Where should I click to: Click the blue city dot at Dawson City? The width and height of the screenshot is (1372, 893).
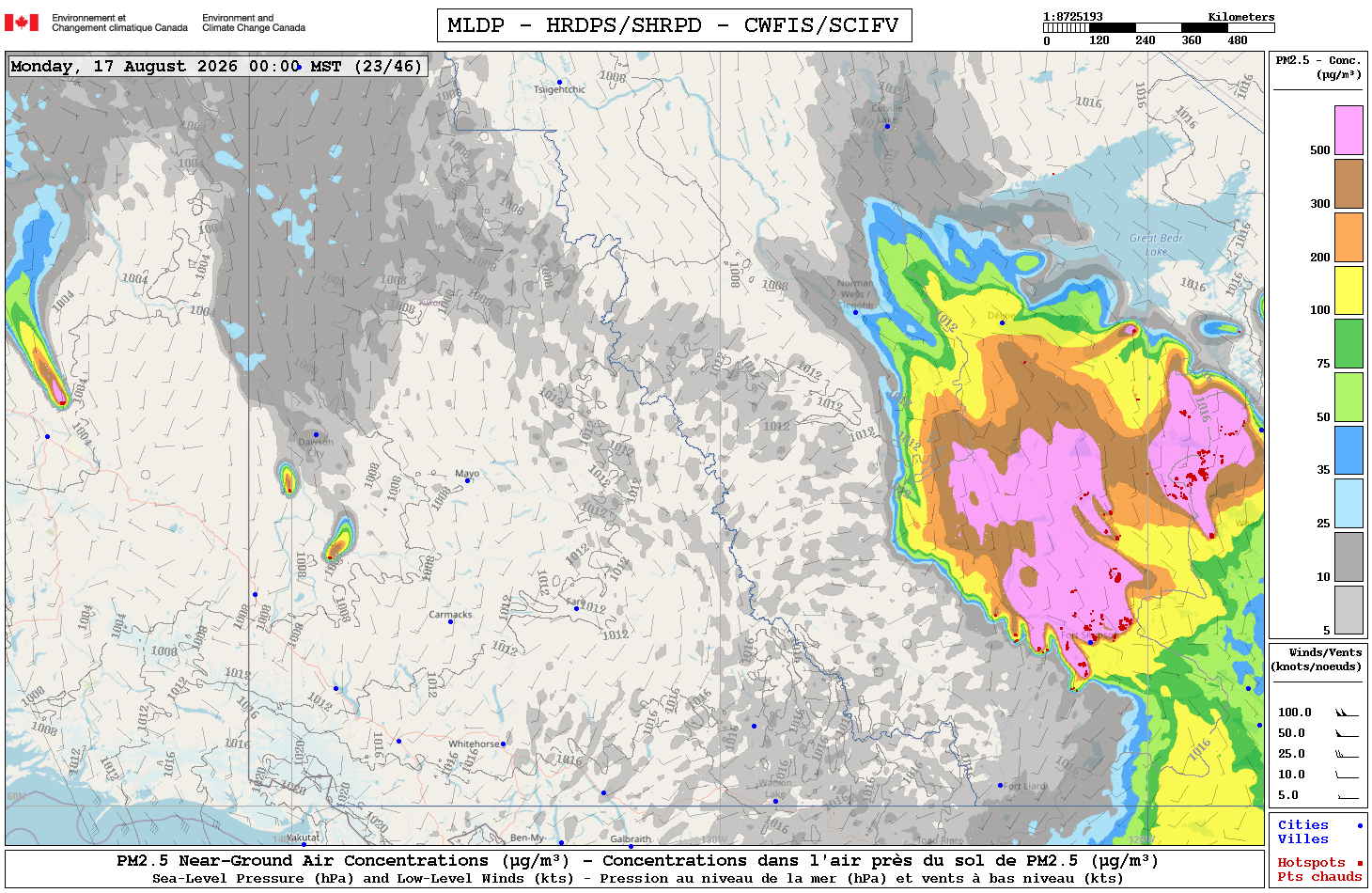pos(316,434)
